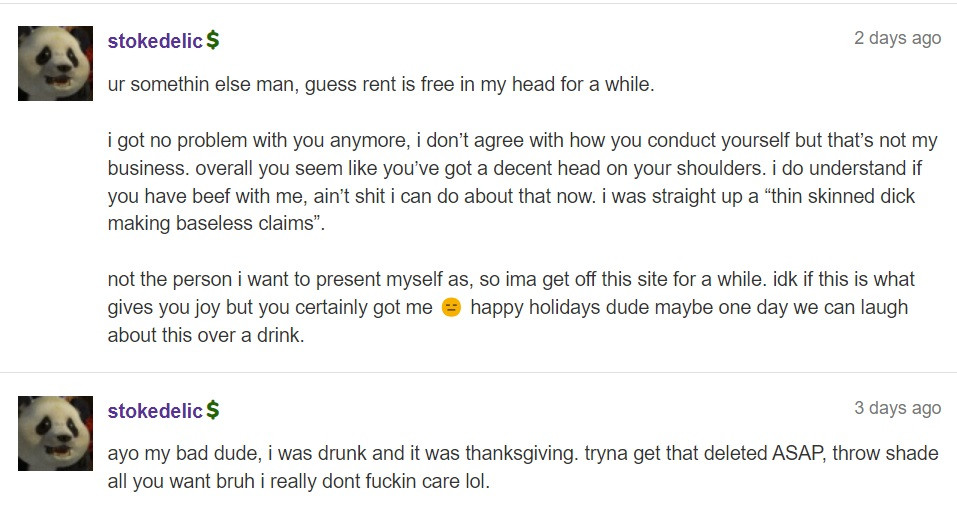Click the line starting "ur somethin else man"
The width and height of the screenshot is (957, 507).
[380, 84]
